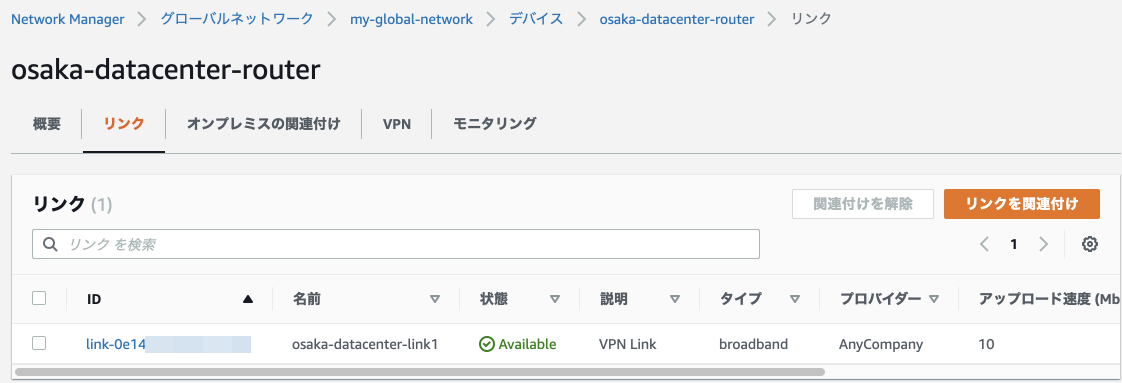Sort links by 状態 column arrow
Viewport: 1122px width, 383px height.
pyautogui.click(x=555, y=299)
